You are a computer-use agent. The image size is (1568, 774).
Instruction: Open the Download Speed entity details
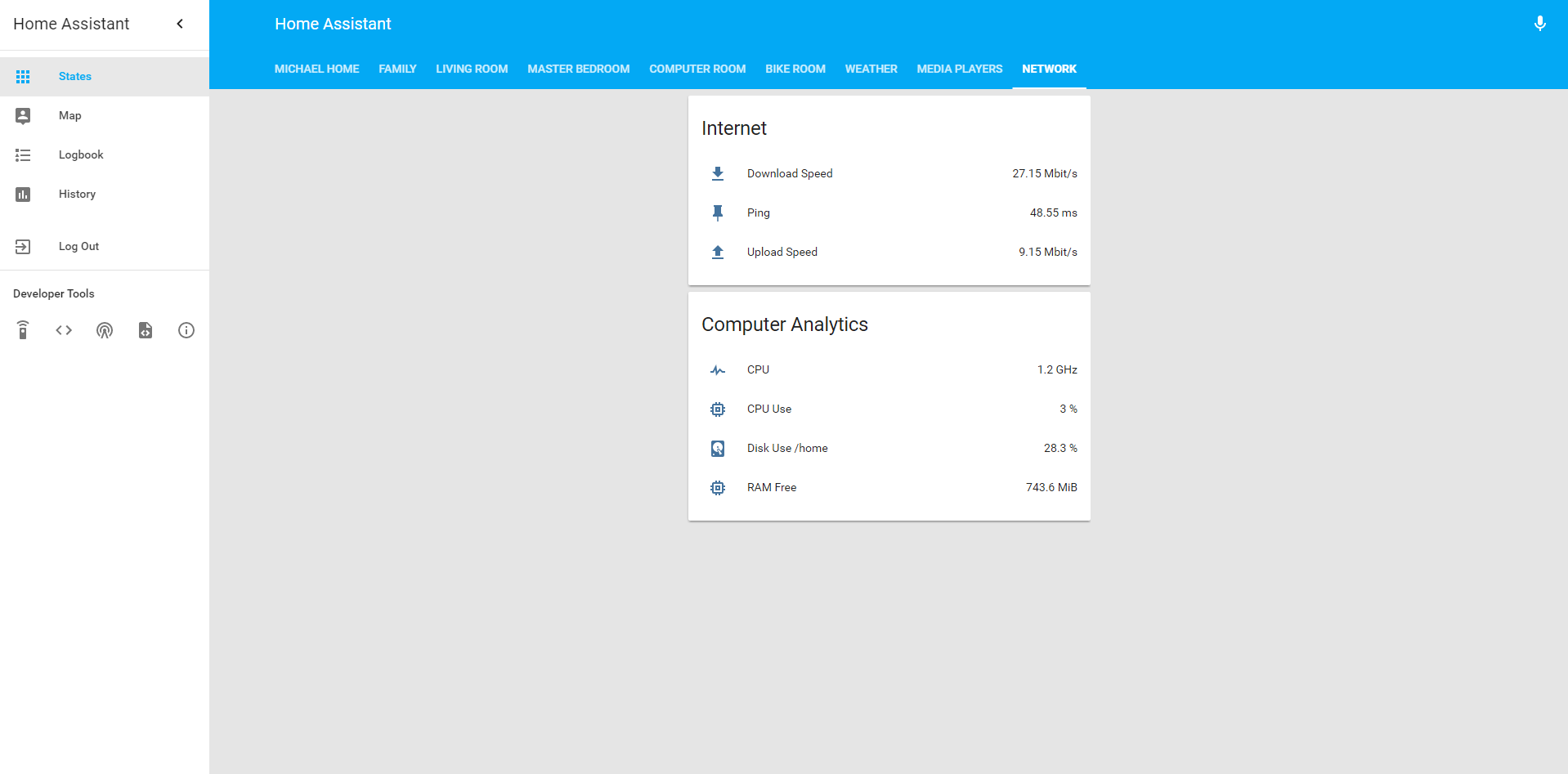889,173
